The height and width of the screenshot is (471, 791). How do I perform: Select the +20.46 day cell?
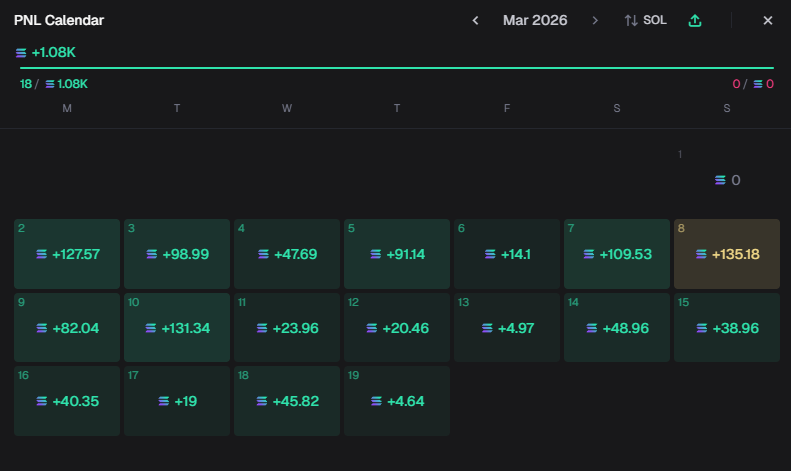click(397, 327)
